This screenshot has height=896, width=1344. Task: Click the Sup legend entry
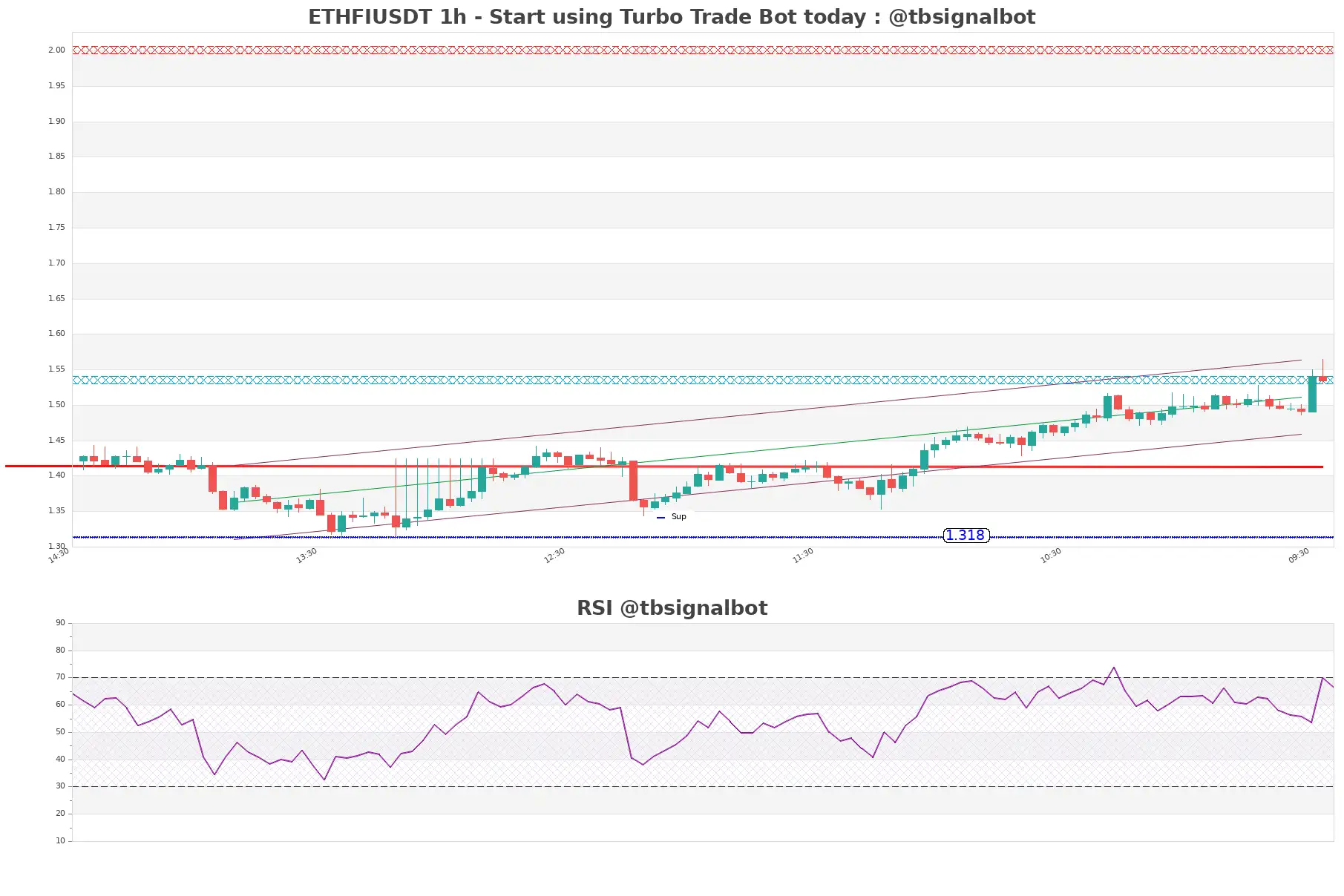(672, 517)
